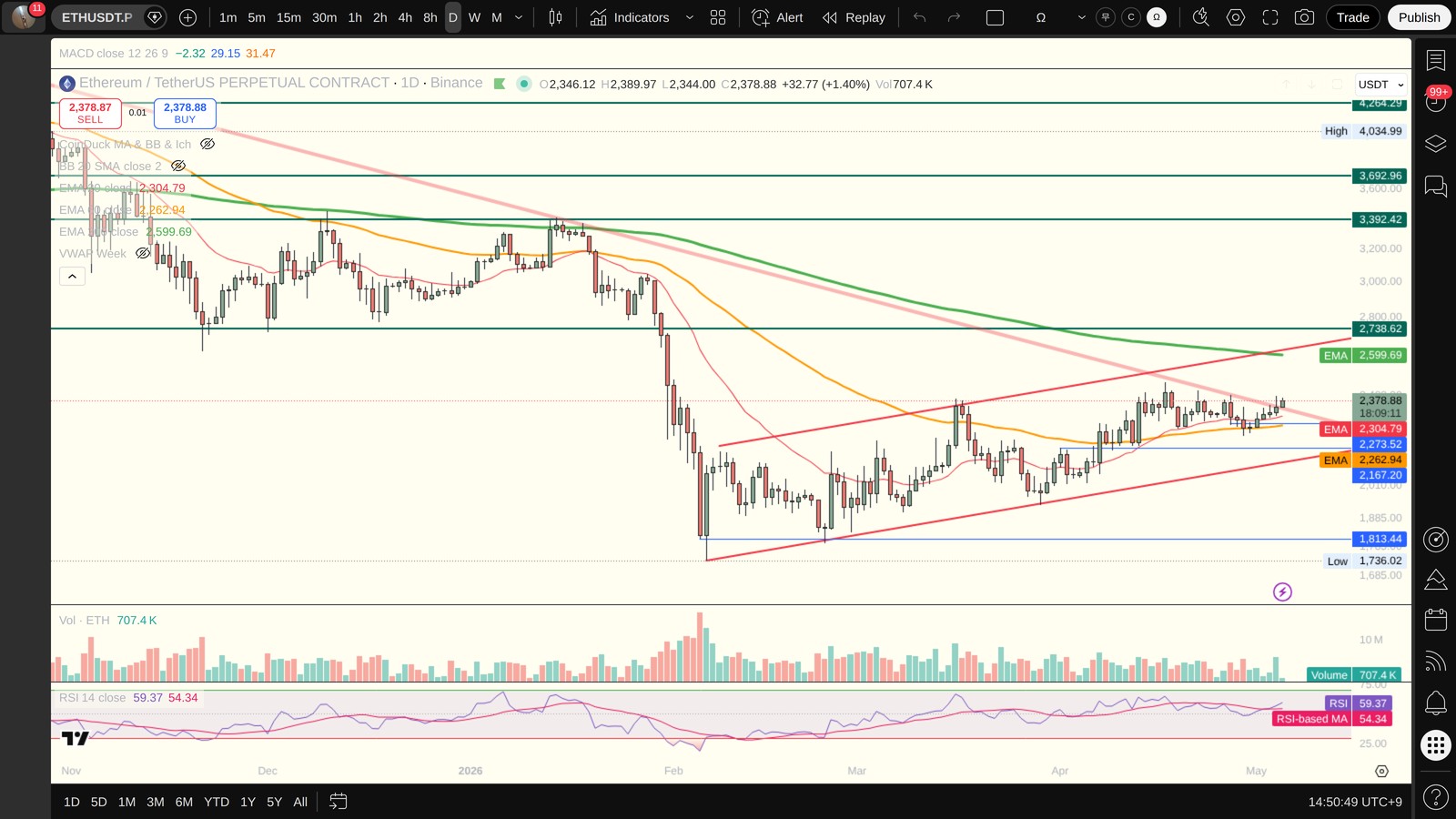Expand the timeframe interval dropdown arrow
Screen dimensions: 1456x819
point(519,17)
